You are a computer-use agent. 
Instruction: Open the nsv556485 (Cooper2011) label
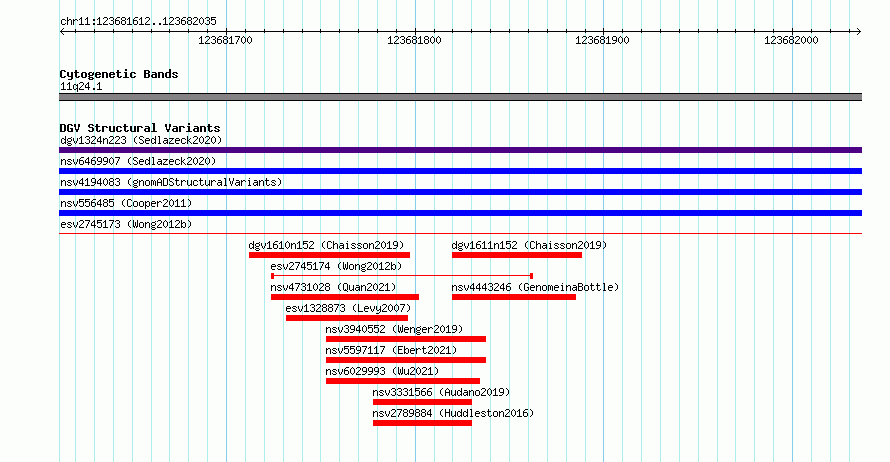tap(126, 203)
